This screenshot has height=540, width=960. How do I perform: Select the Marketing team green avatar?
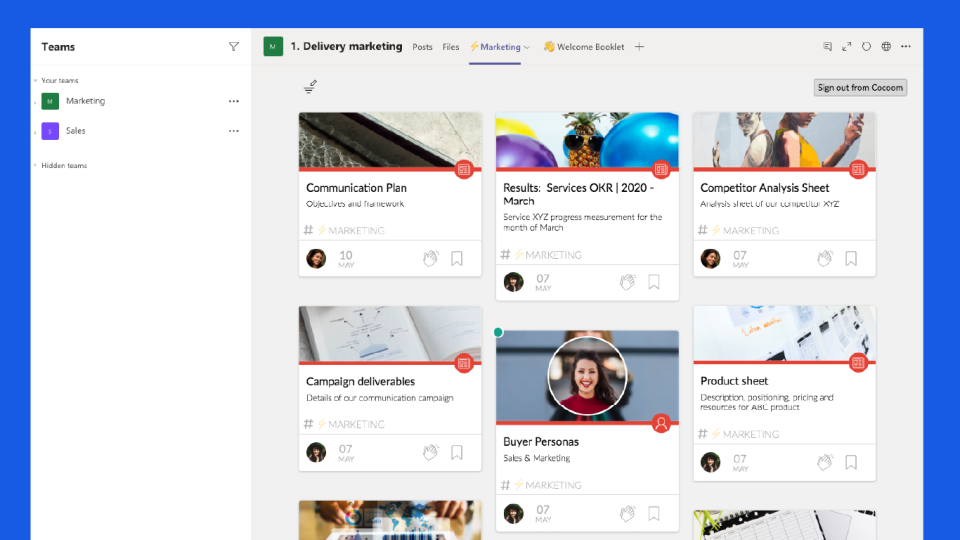coord(50,101)
